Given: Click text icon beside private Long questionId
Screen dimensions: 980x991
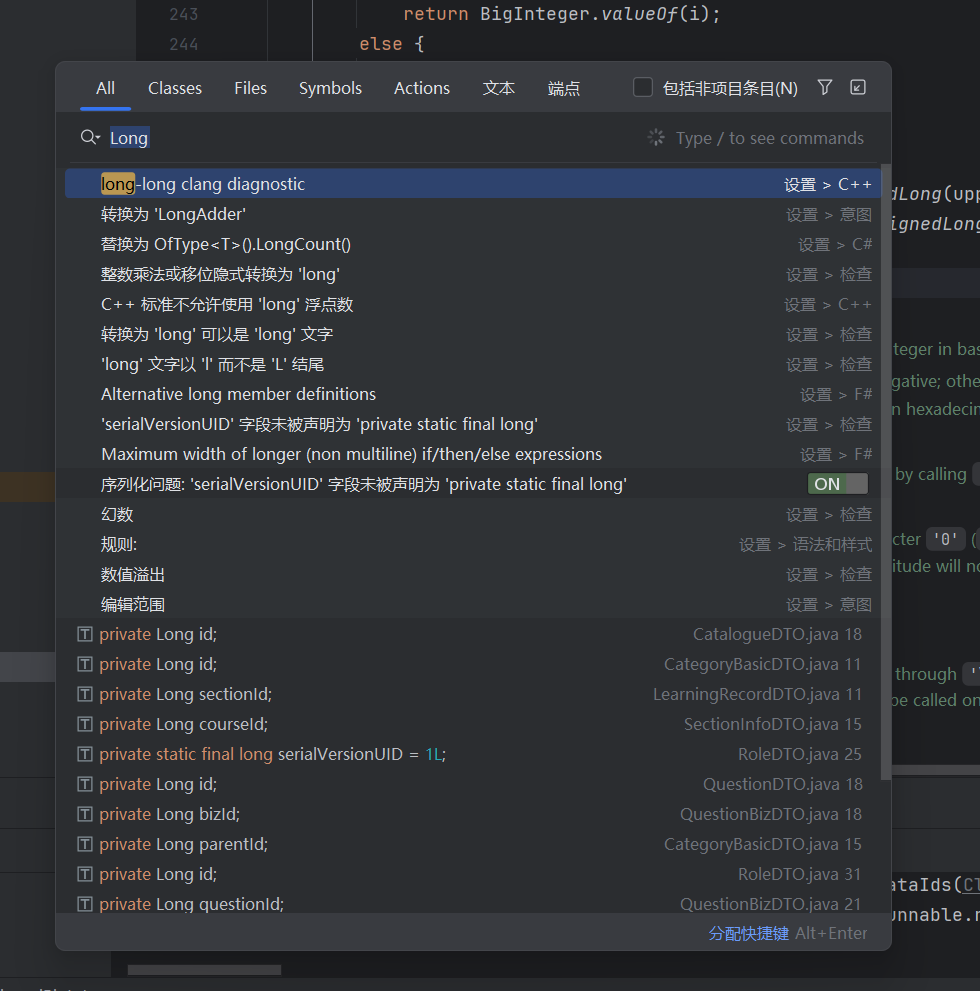Looking at the screenshot, I should pyautogui.click(x=85, y=904).
